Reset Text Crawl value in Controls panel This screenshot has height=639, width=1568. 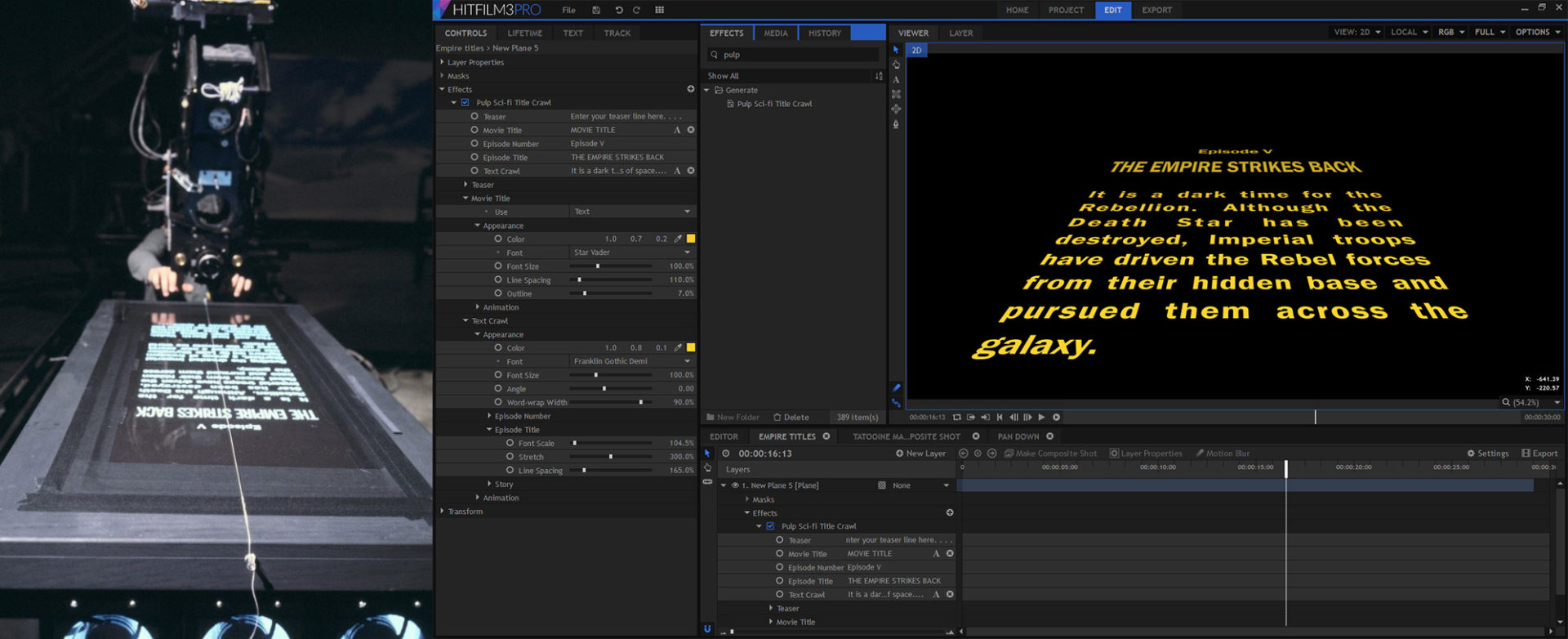tap(691, 171)
